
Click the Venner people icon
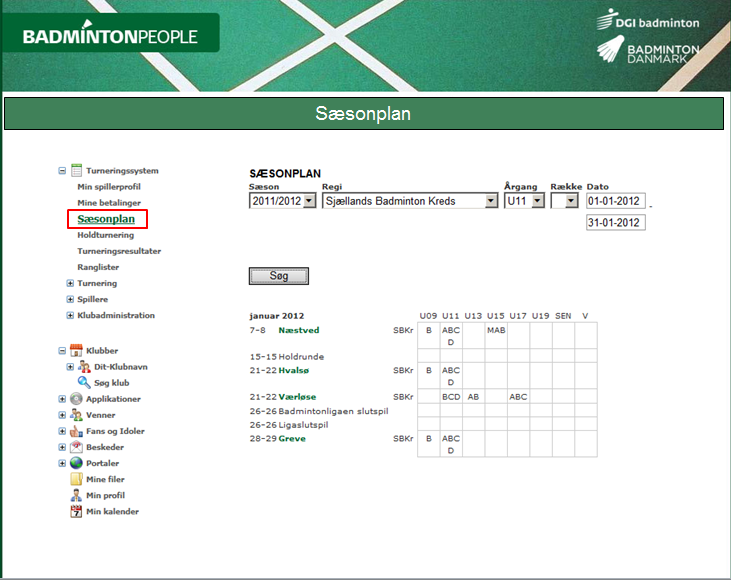[x=76, y=415]
